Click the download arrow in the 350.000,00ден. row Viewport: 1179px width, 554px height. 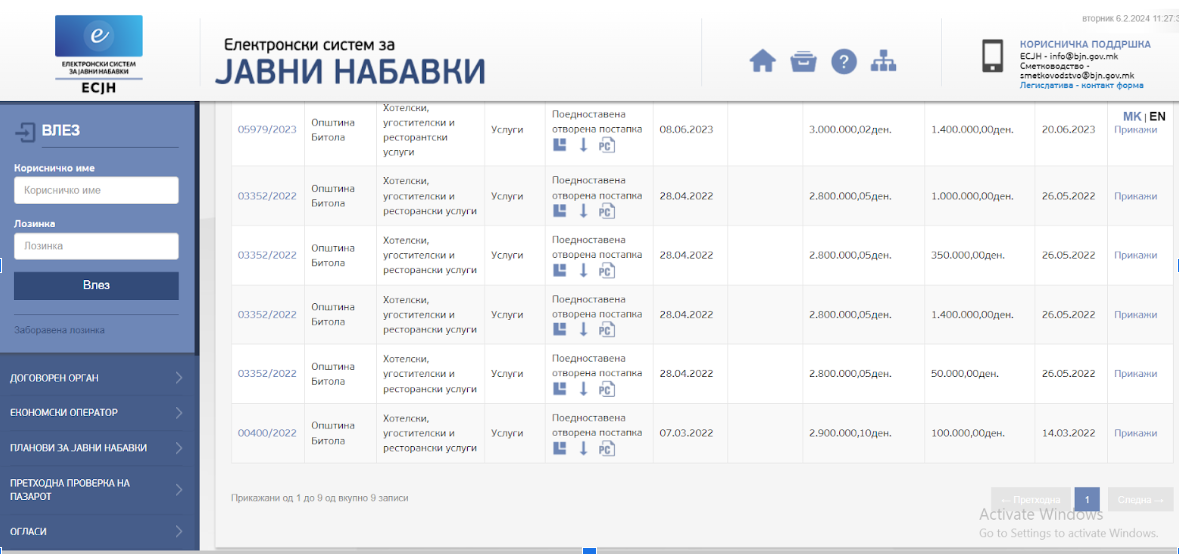click(583, 270)
